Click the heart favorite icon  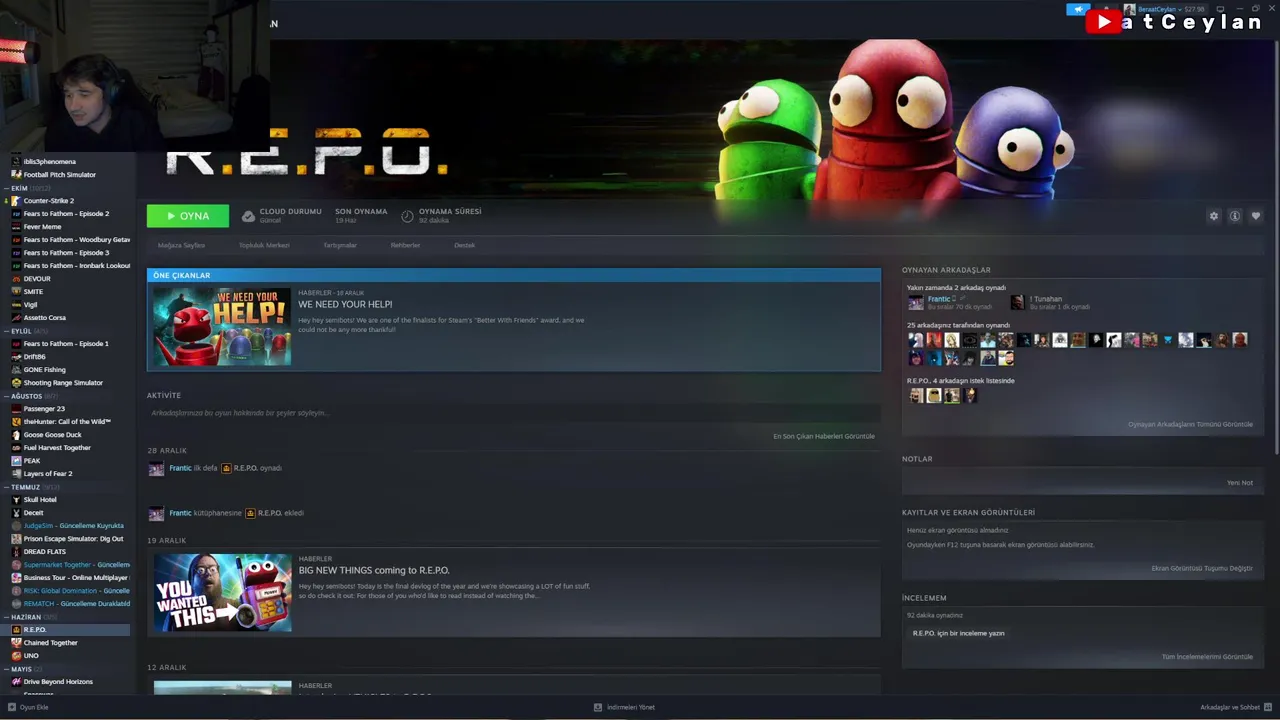[1256, 216]
